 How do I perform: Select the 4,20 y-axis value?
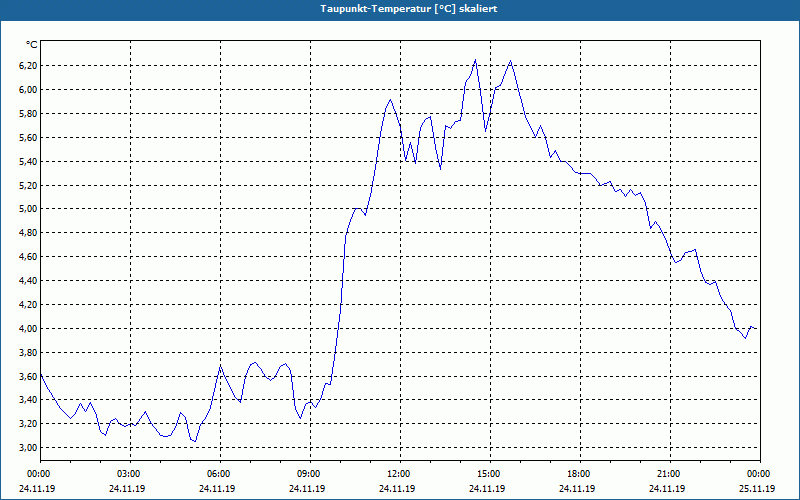click(x=28, y=305)
